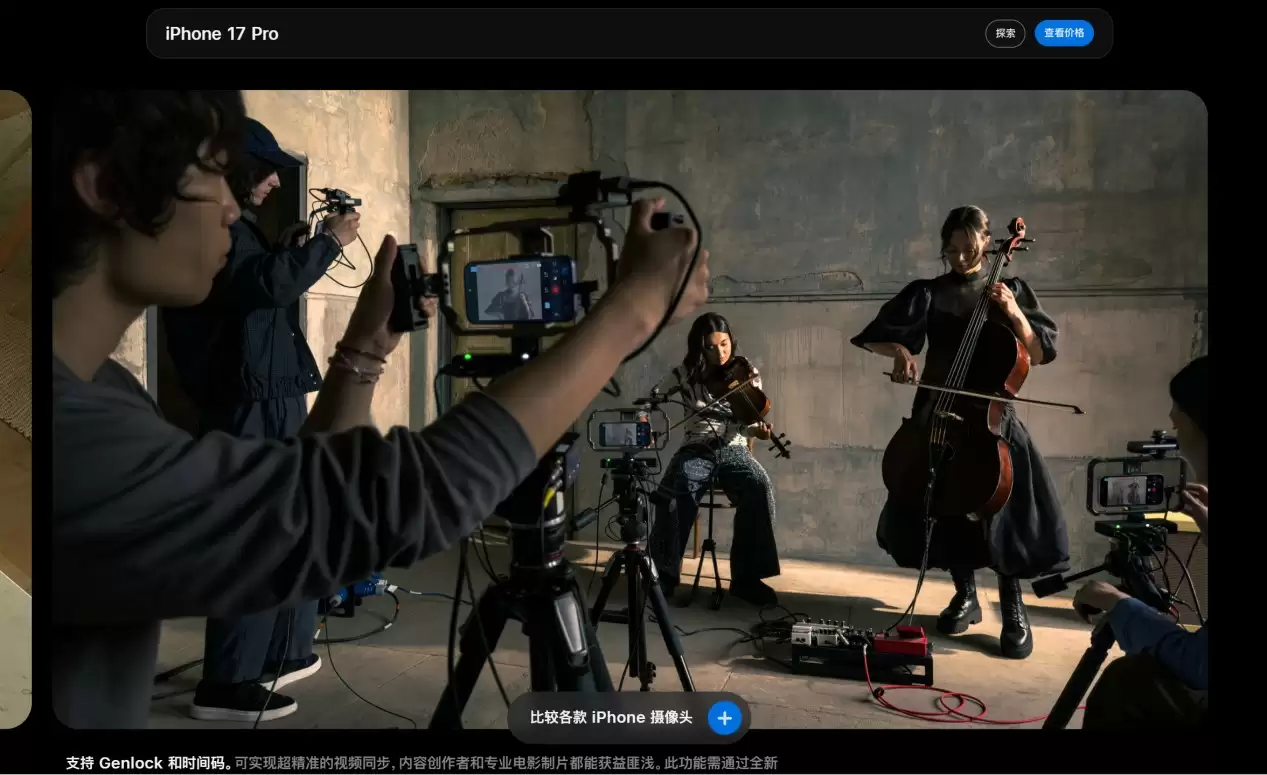Click the gray caption description text
Screen dimensions: 1267x775
pyautogui.click(x=505, y=763)
